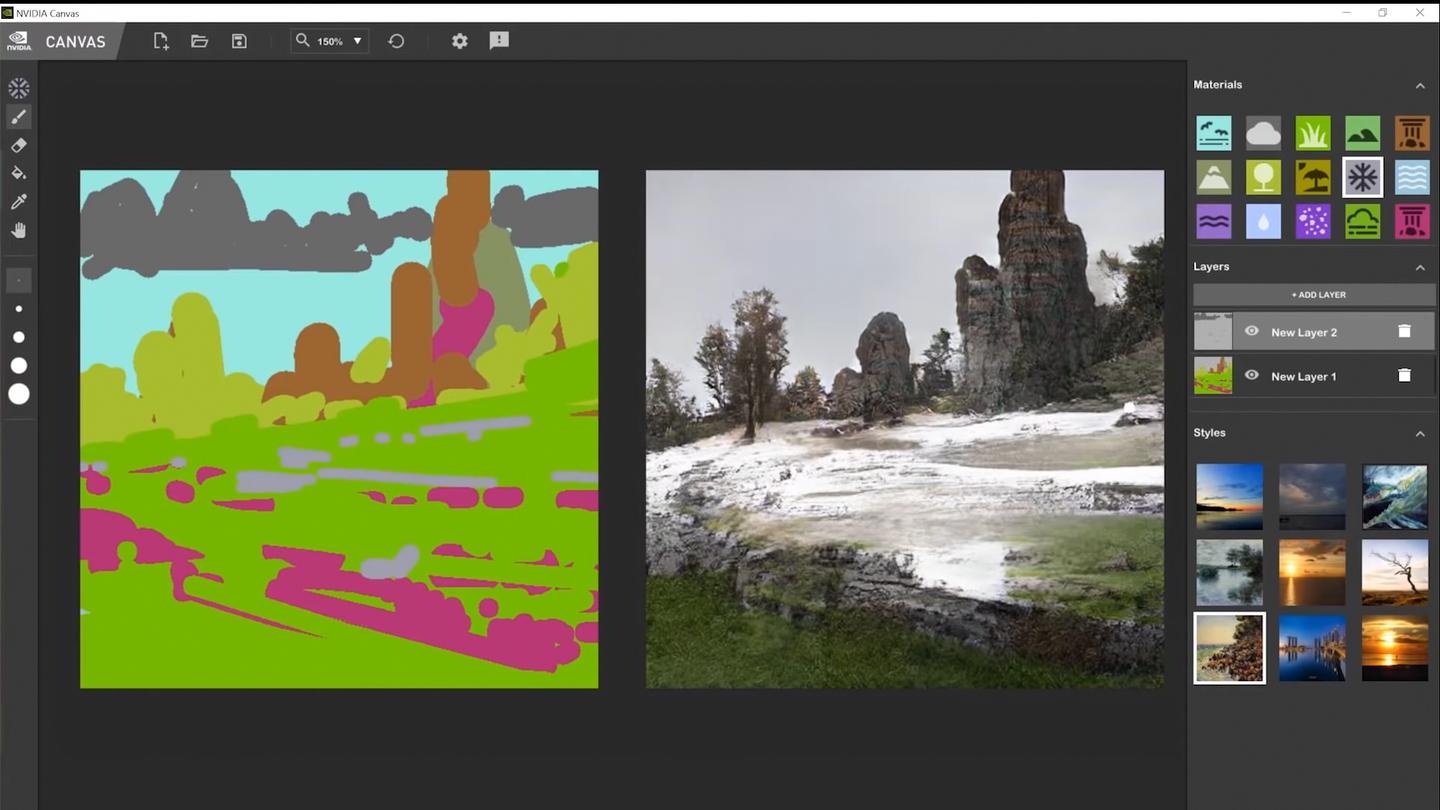The width and height of the screenshot is (1440, 810).
Task: Click the Open File folder icon
Action: point(200,41)
